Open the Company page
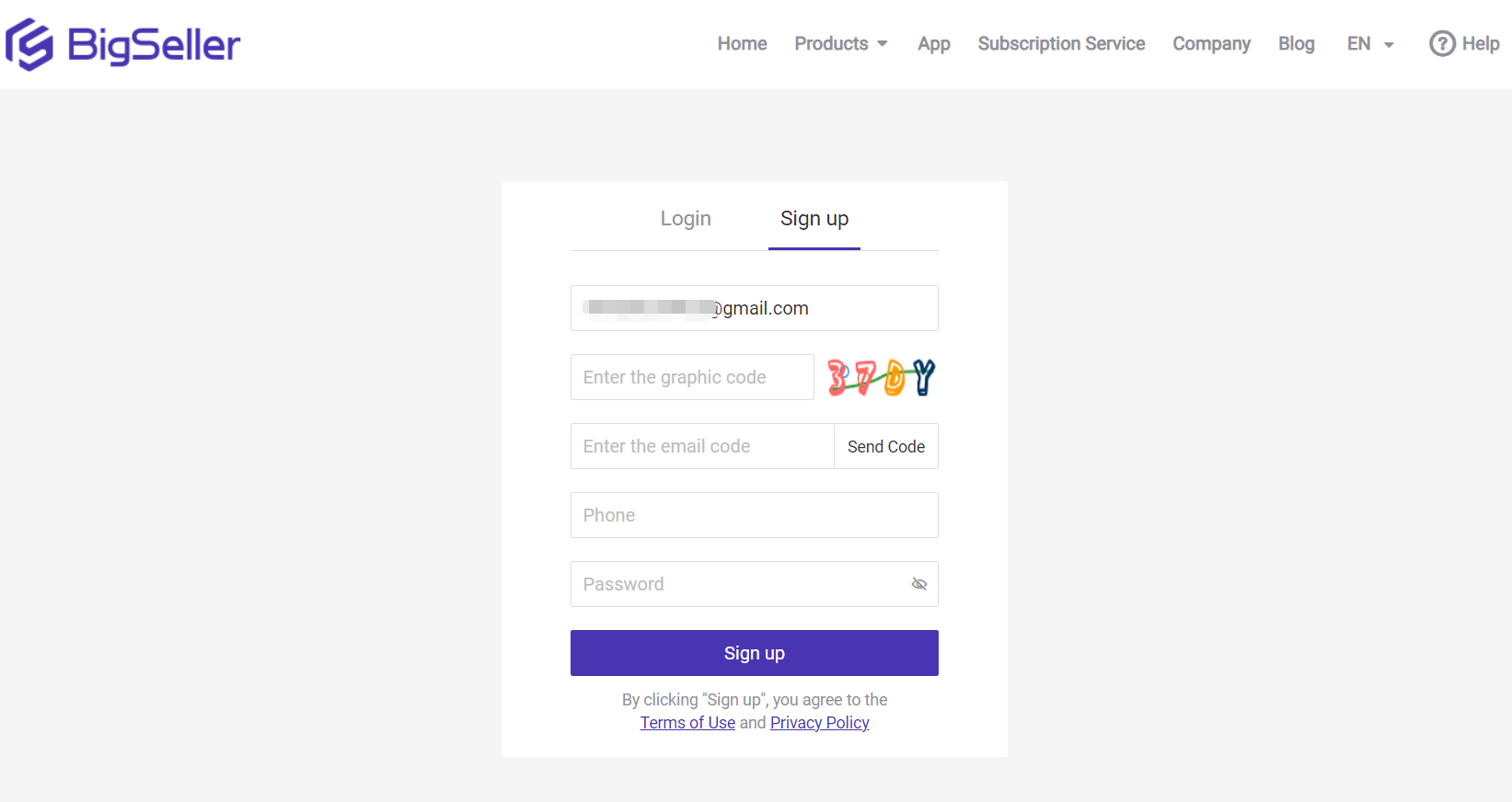The image size is (1512, 802). [1211, 43]
